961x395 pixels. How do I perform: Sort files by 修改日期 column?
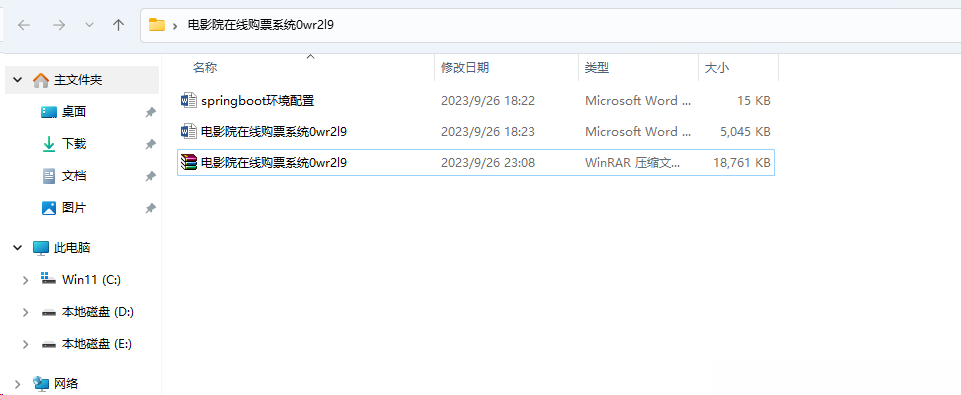pyautogui.click(x=465, y=67)
